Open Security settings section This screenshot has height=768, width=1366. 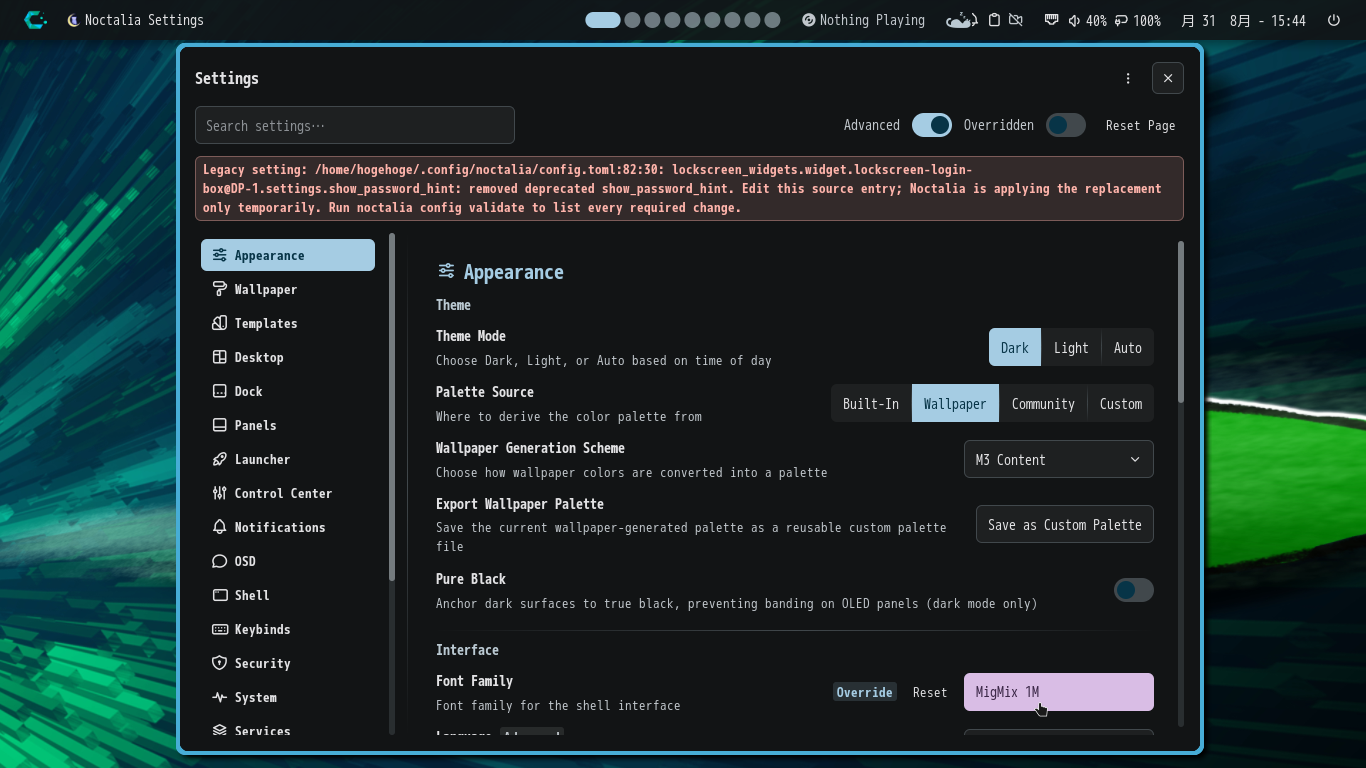pos(288,663)
